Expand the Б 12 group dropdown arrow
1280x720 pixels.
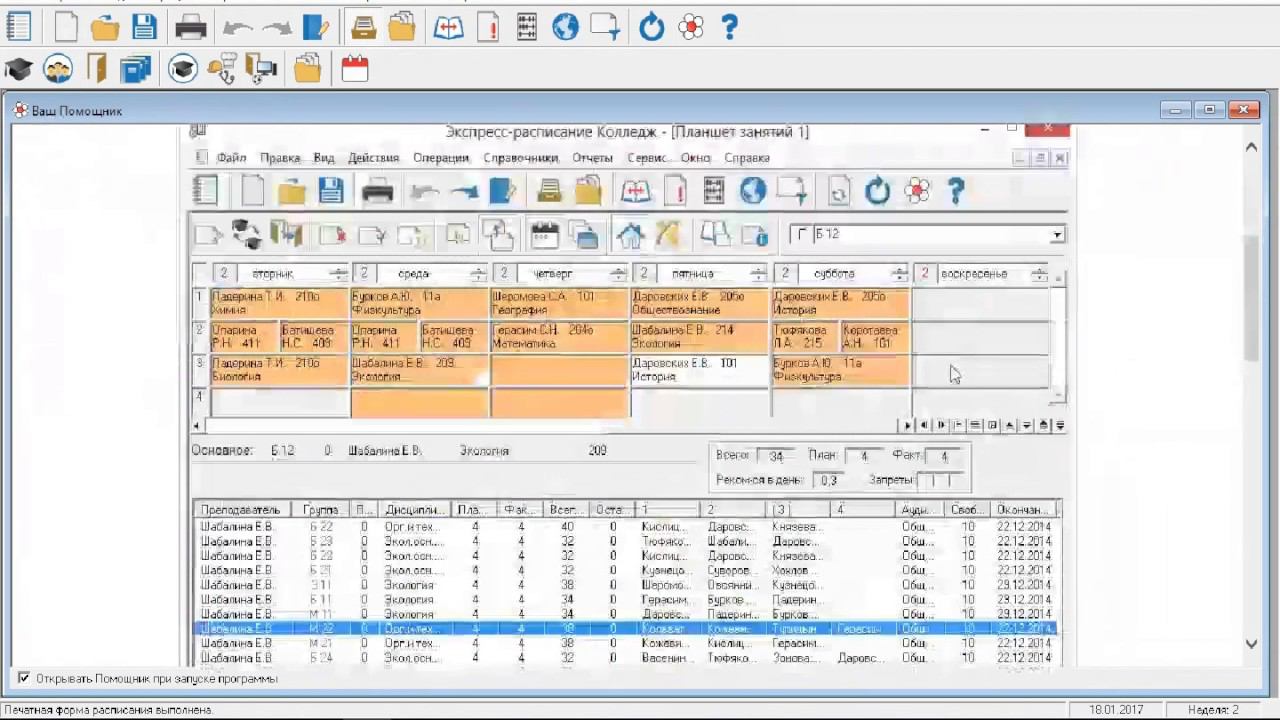pyautogui.click(x=1057, y=235)
